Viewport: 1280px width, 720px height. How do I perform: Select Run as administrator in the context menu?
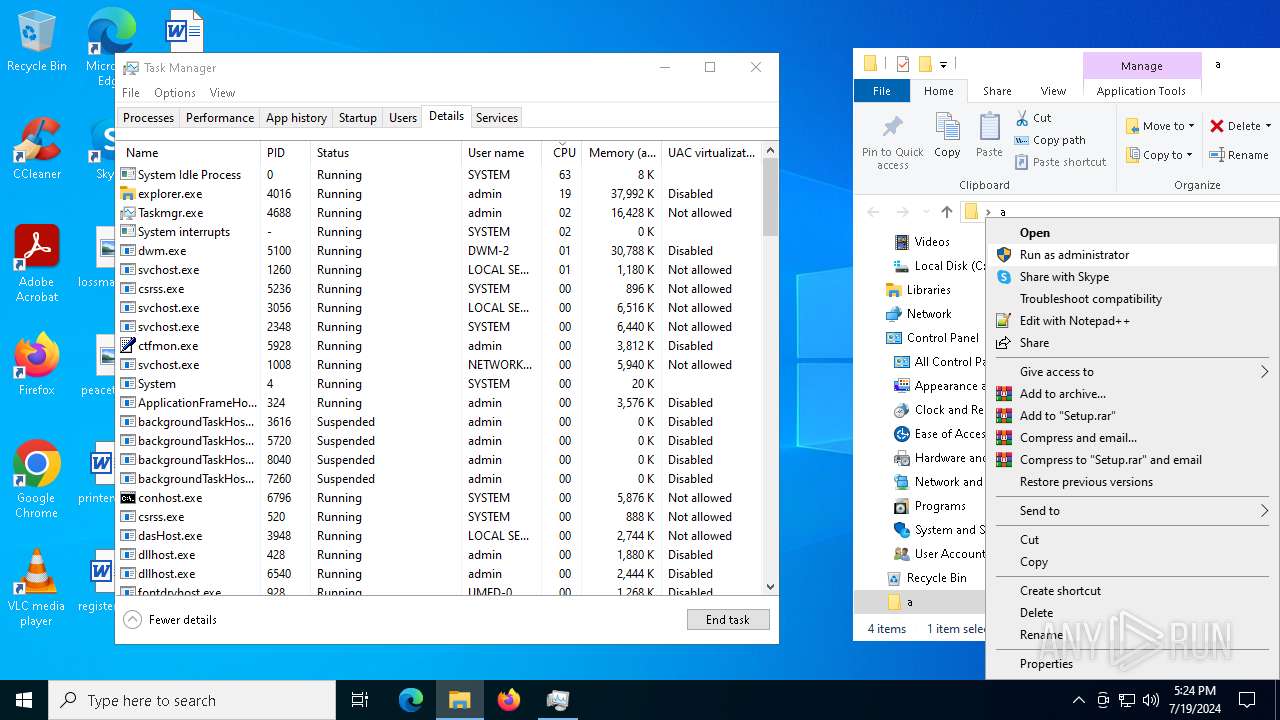(1074, 255)
